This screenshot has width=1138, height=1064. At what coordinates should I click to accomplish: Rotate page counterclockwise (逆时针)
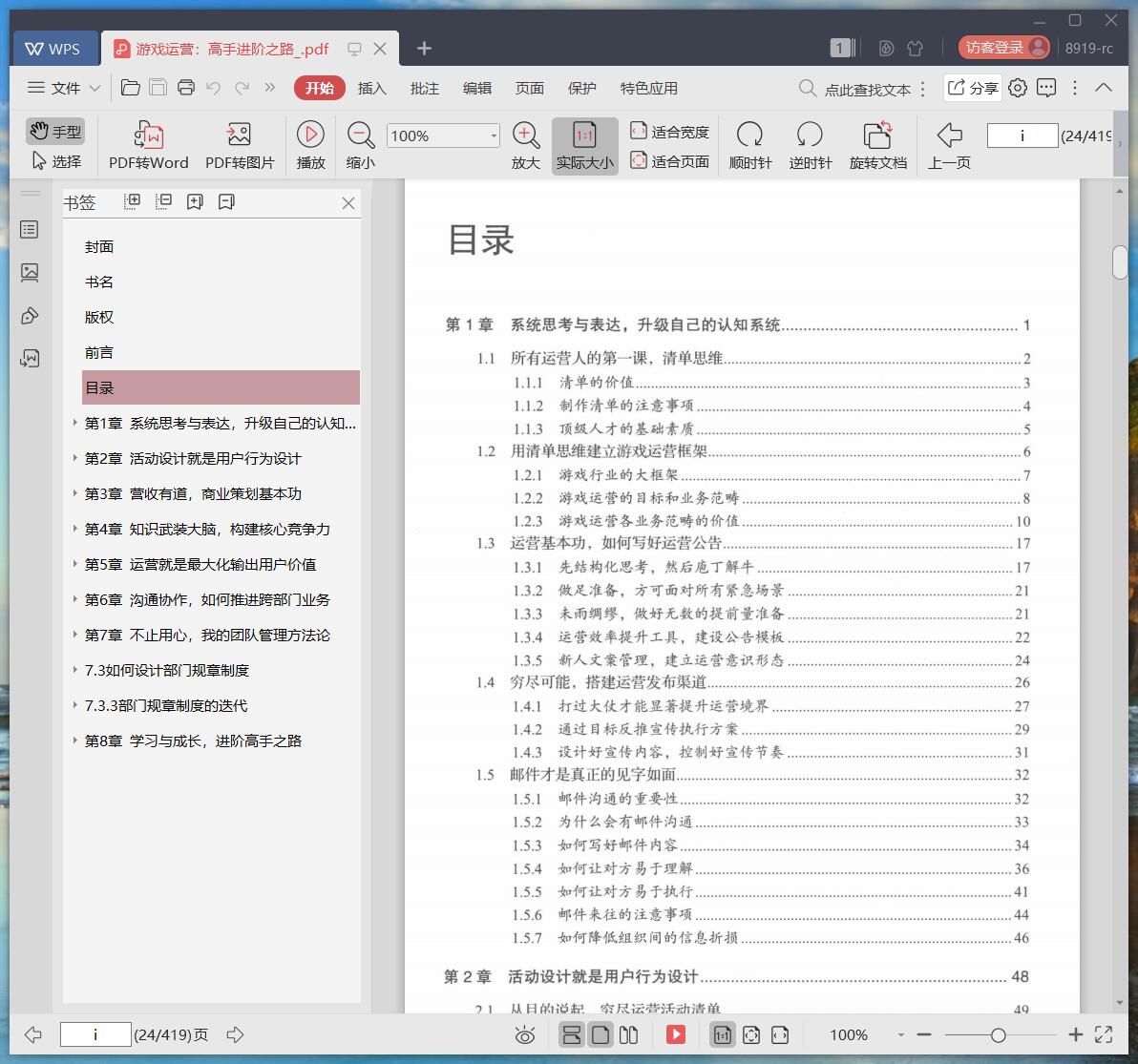[x=810, y=146]
